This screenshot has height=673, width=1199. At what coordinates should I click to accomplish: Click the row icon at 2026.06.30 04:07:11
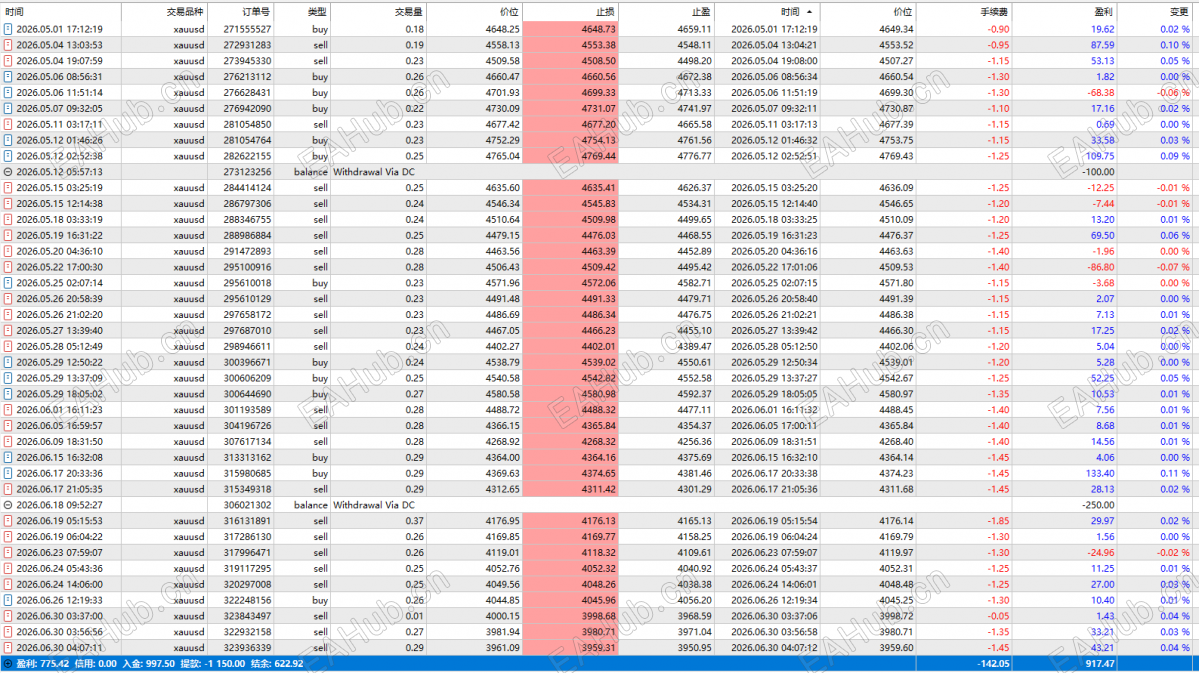(x=8, y=648)
